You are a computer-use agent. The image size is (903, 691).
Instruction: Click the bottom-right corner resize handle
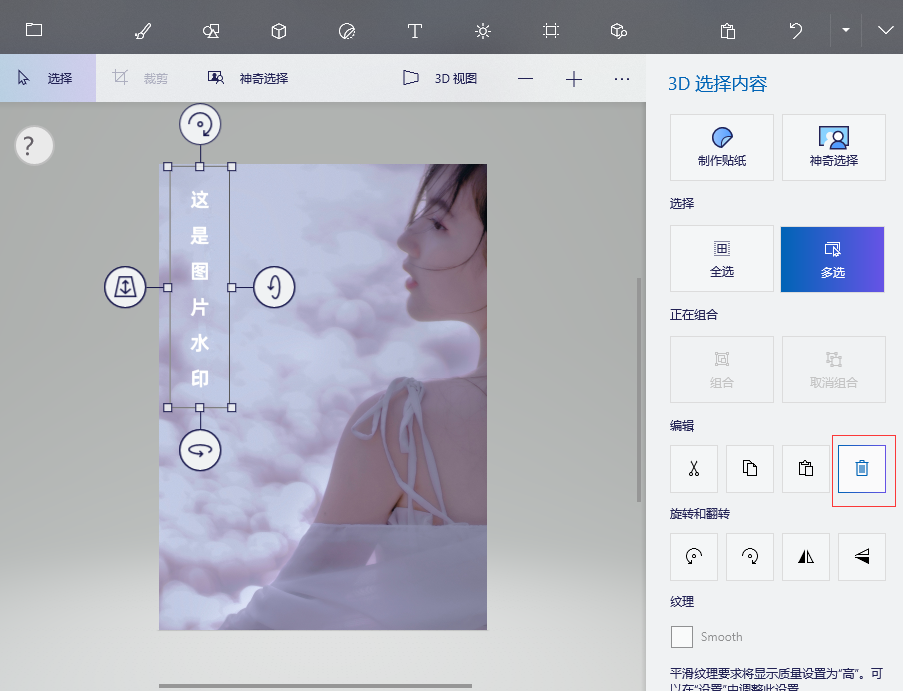232,408
